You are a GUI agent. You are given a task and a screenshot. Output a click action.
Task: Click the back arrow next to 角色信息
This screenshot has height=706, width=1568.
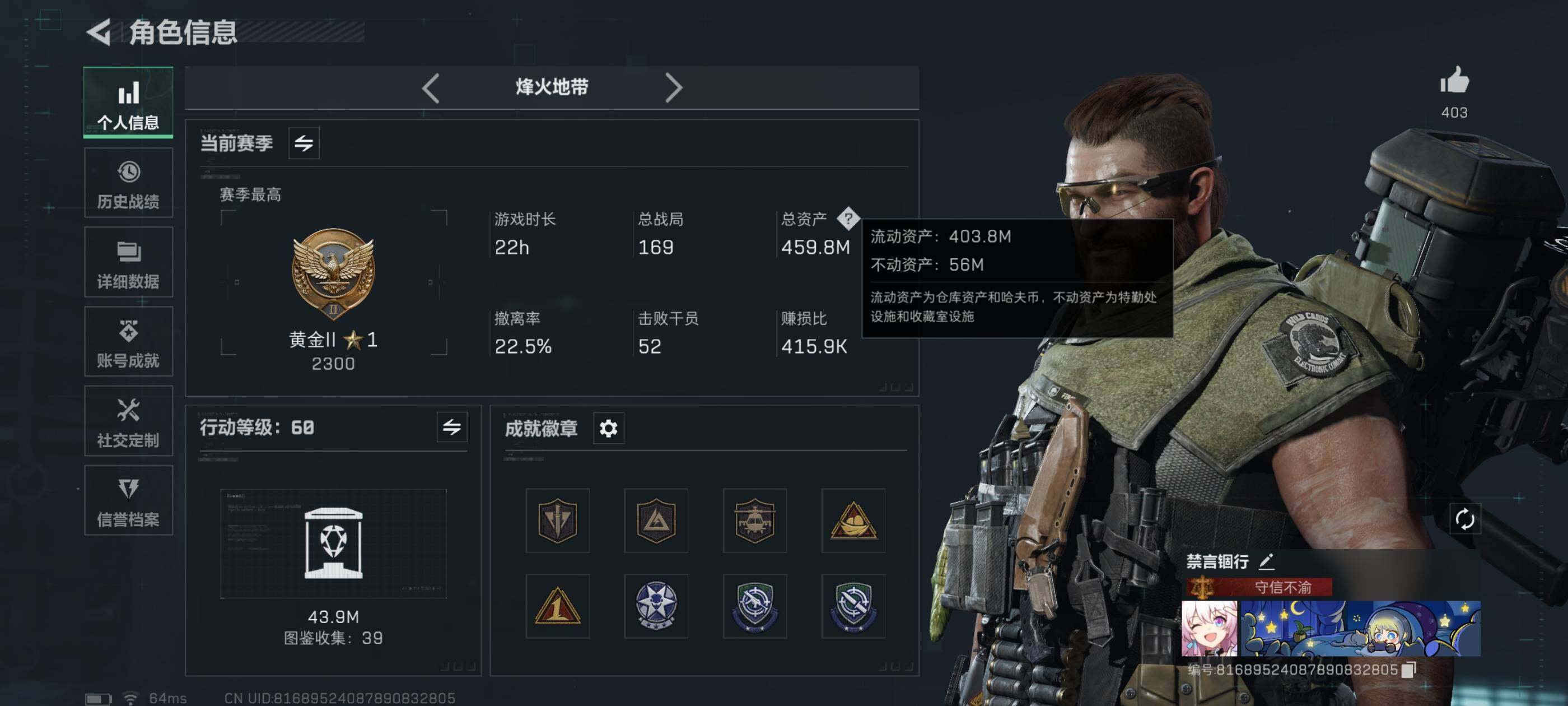pyautogui.click(x=99, y=32)
